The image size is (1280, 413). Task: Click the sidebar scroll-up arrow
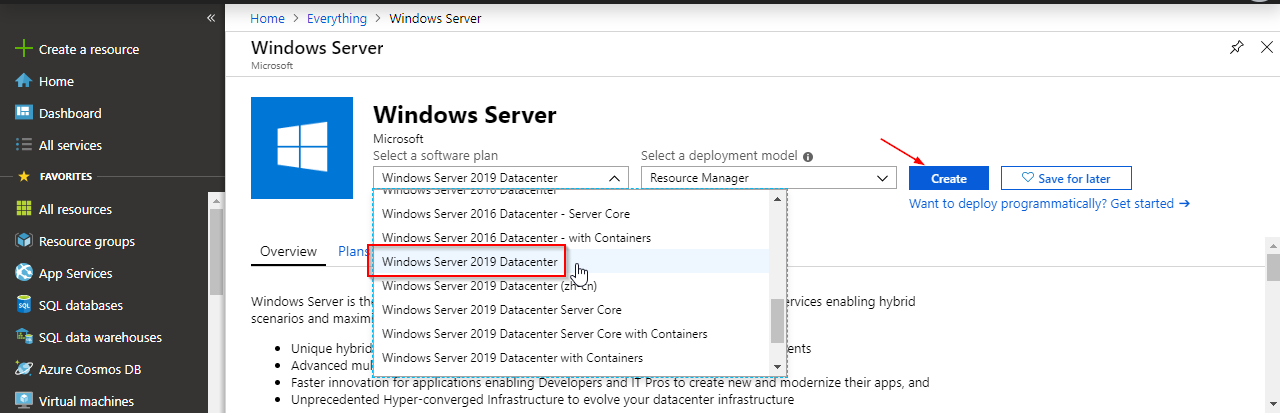click(215, 199)
